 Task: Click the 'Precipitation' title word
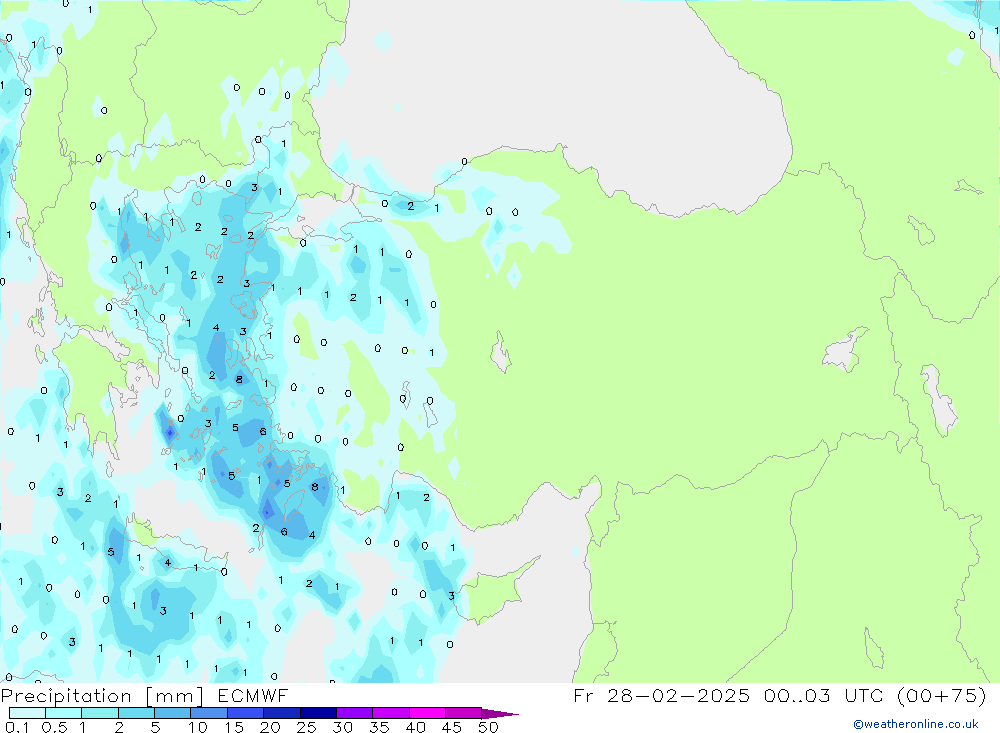66,696
